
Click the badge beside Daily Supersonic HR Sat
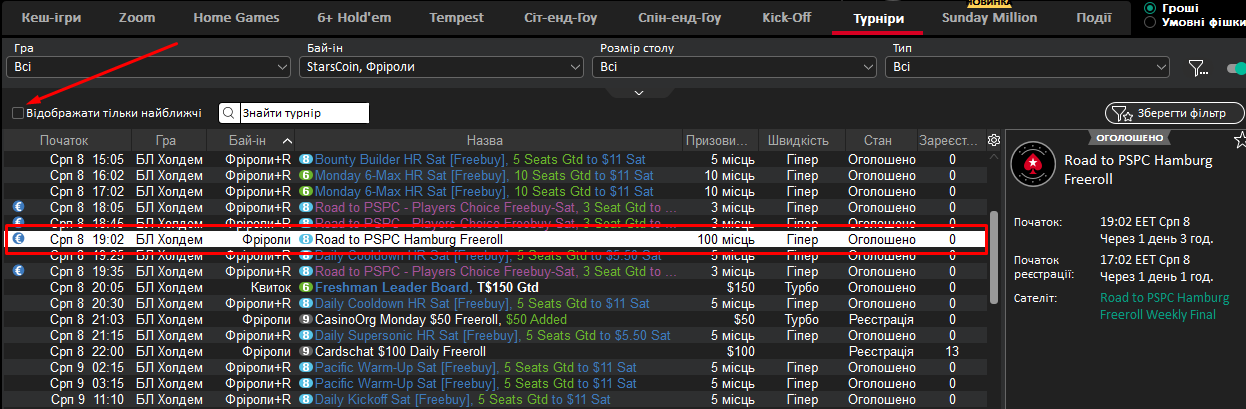click(306, 335)
